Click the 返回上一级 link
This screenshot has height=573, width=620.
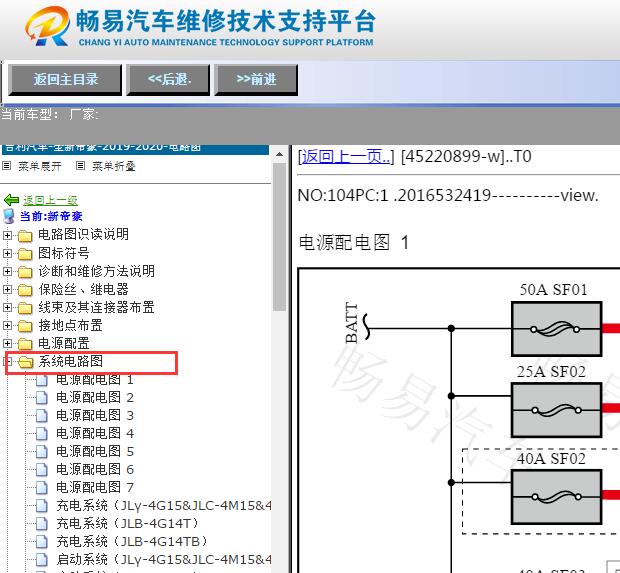[50, 200]
